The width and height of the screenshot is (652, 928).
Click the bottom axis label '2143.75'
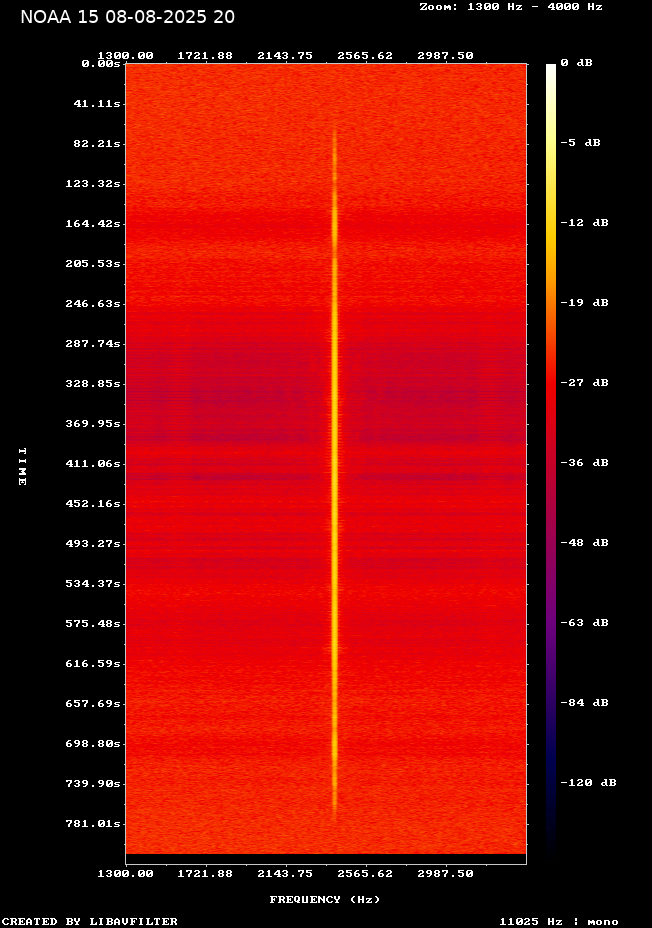pyautogui.click(x=285, y=874)
